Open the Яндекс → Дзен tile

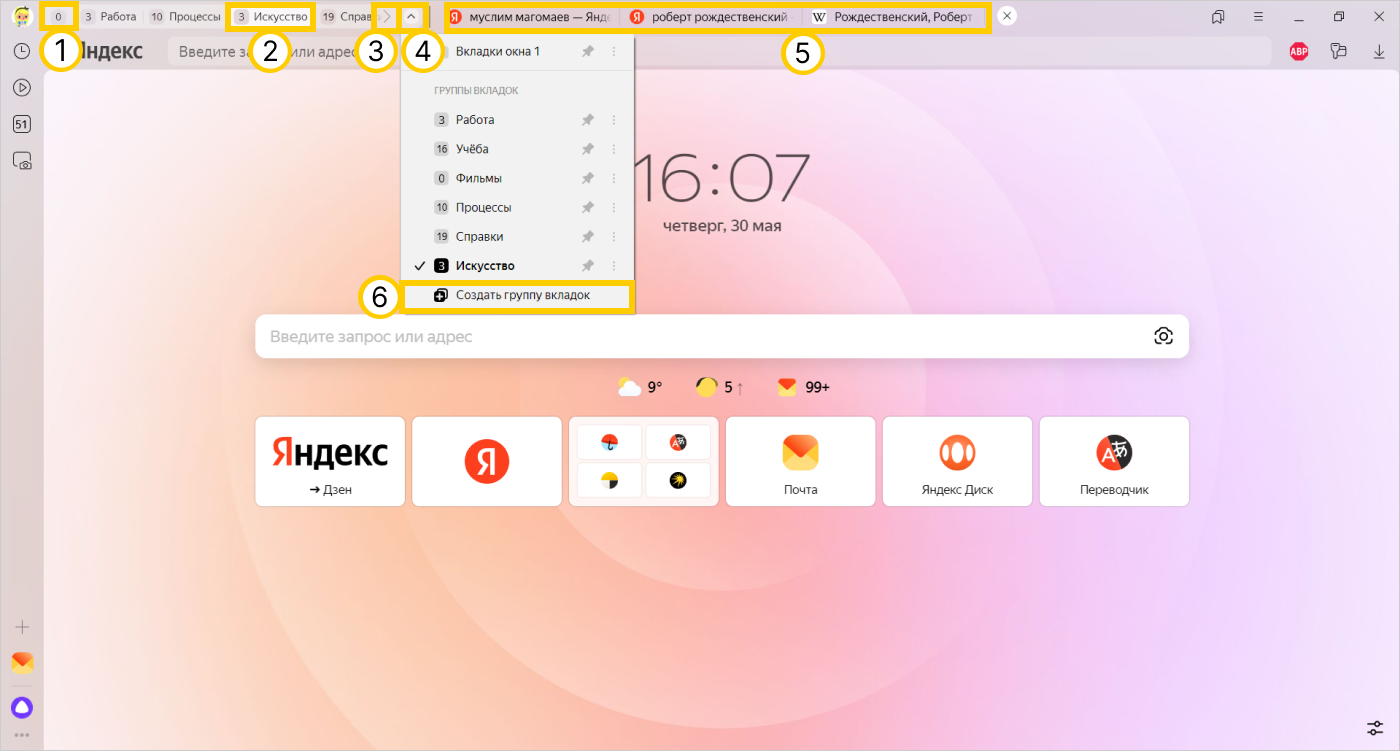pyautogui.click(x=330, y=461)
